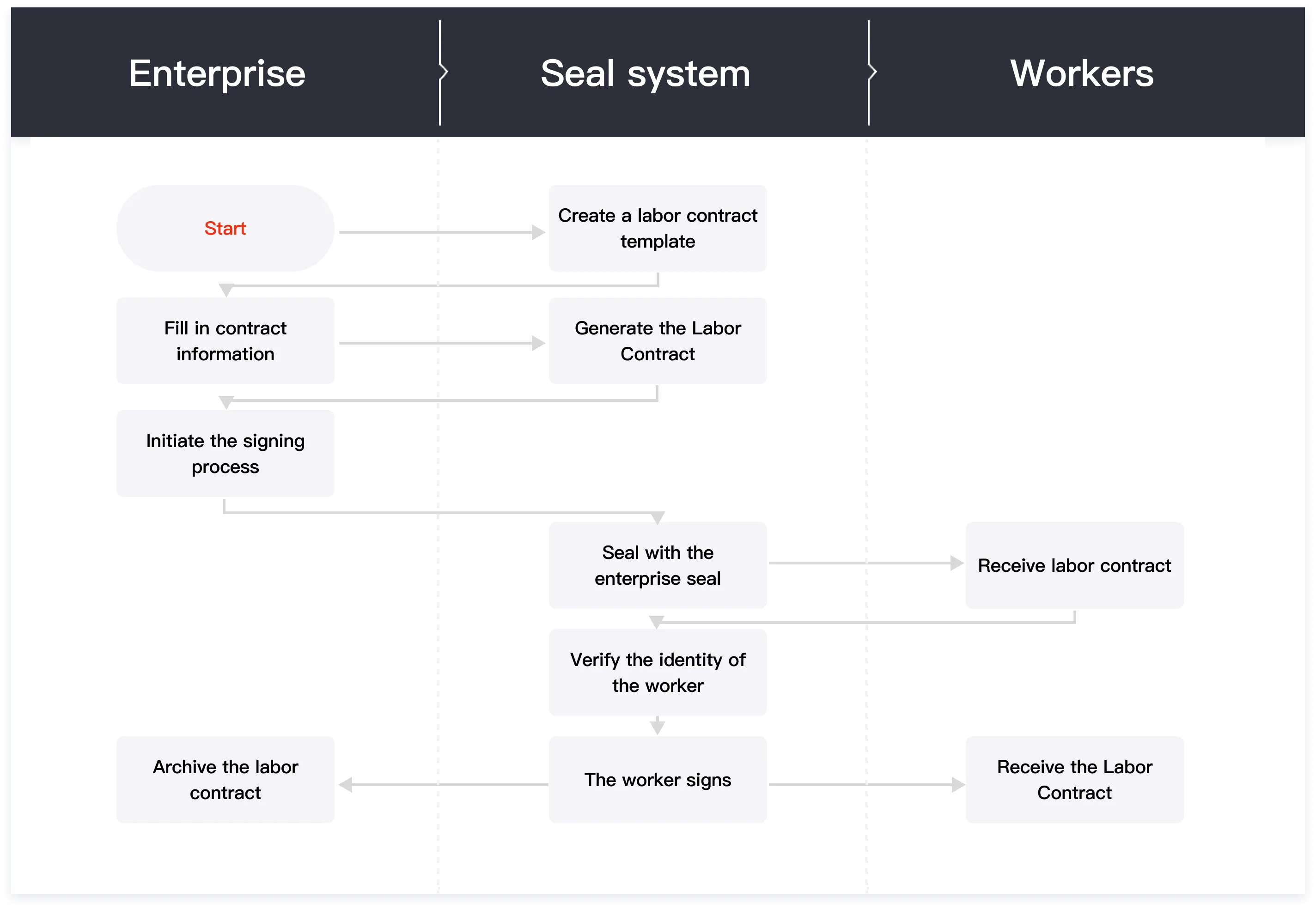Click the chevron between Seal system and Workers
The image size is (1316, 909).
871,73
